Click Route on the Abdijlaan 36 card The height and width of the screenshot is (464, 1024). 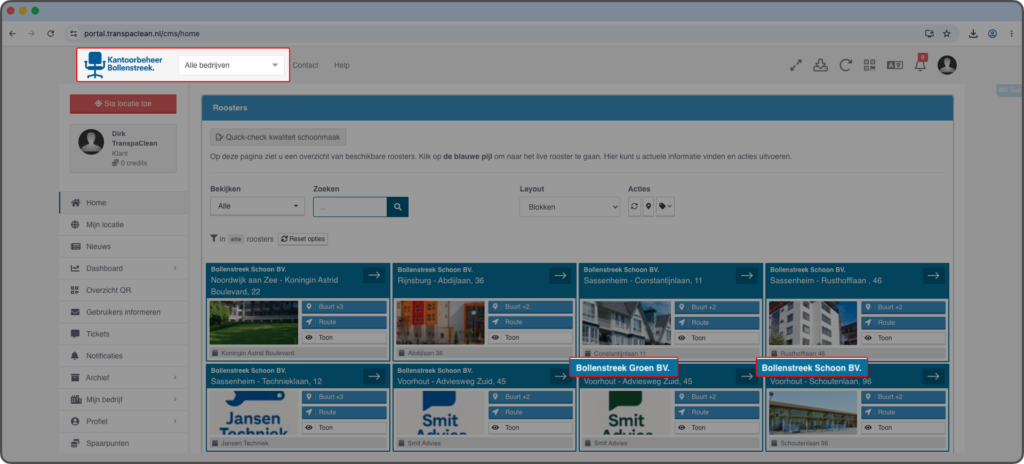[x=530, y=322]
